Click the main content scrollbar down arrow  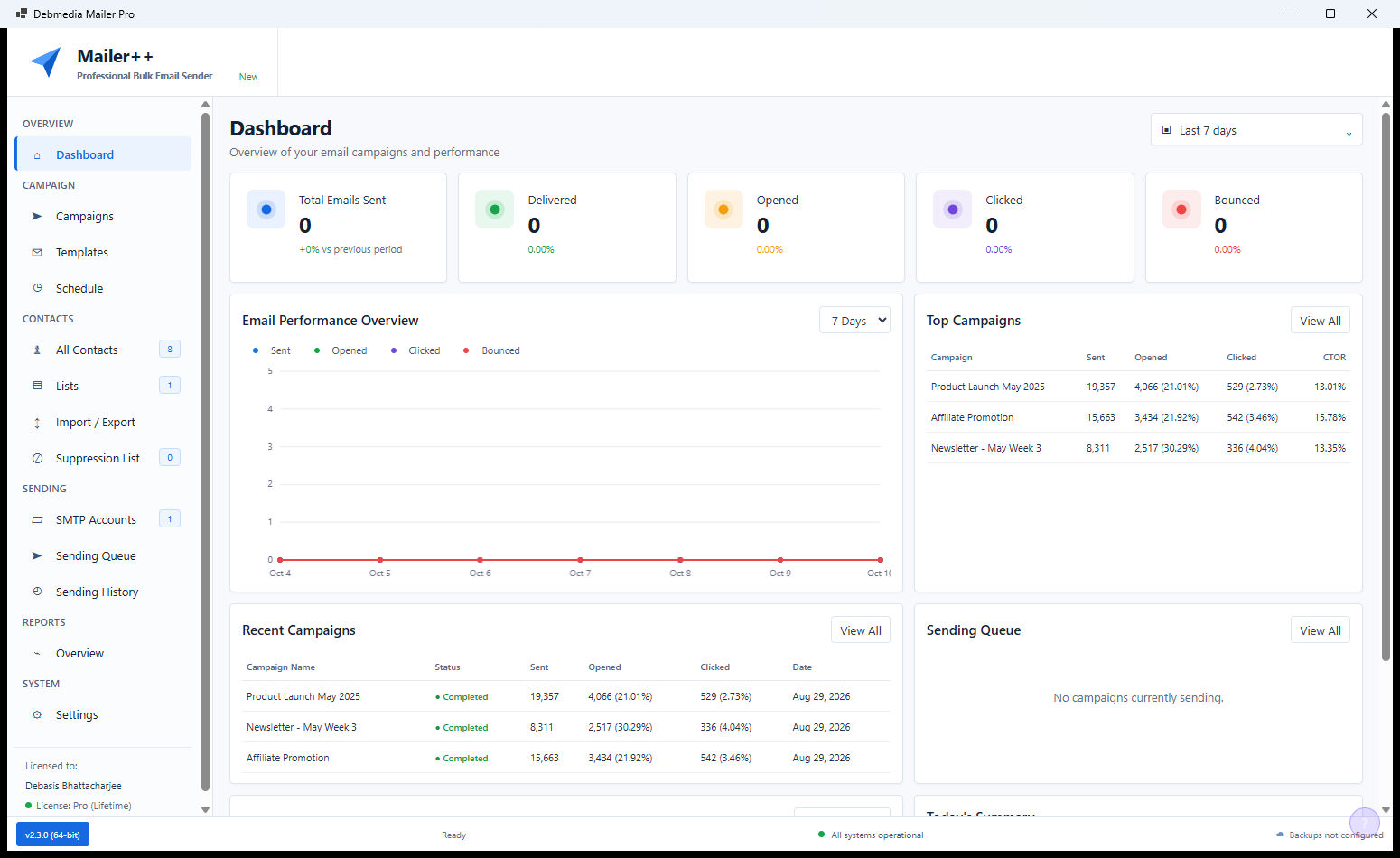coord(1386,810)
